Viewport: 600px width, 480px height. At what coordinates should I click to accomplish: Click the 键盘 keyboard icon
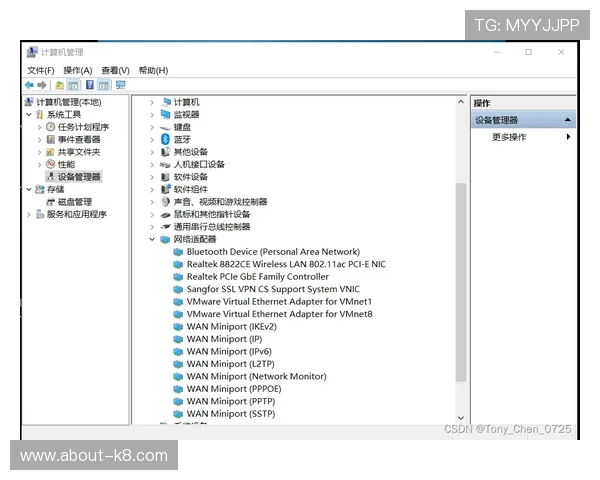click(165, 127)
